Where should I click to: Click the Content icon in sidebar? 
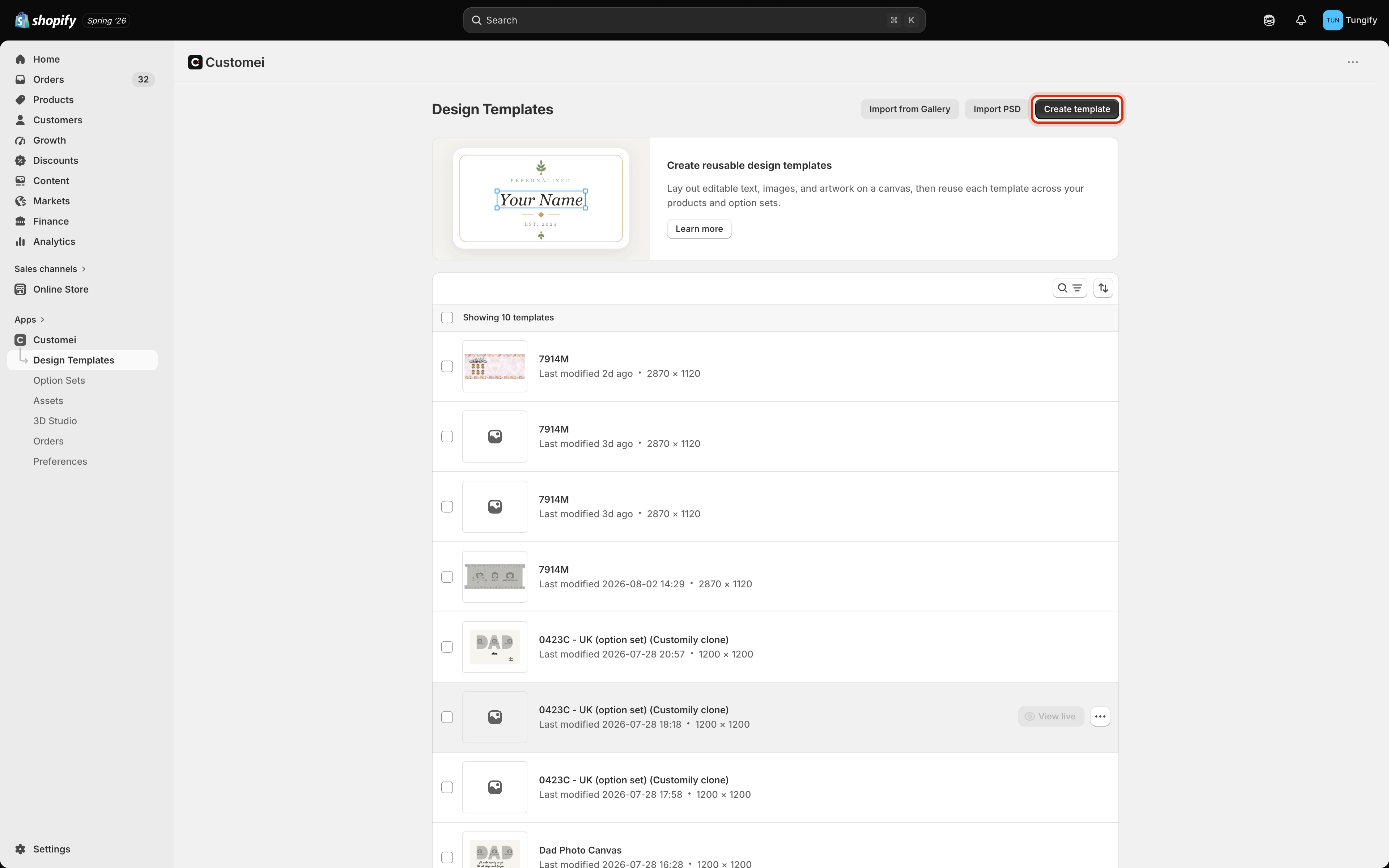click(x=21, y=181)
